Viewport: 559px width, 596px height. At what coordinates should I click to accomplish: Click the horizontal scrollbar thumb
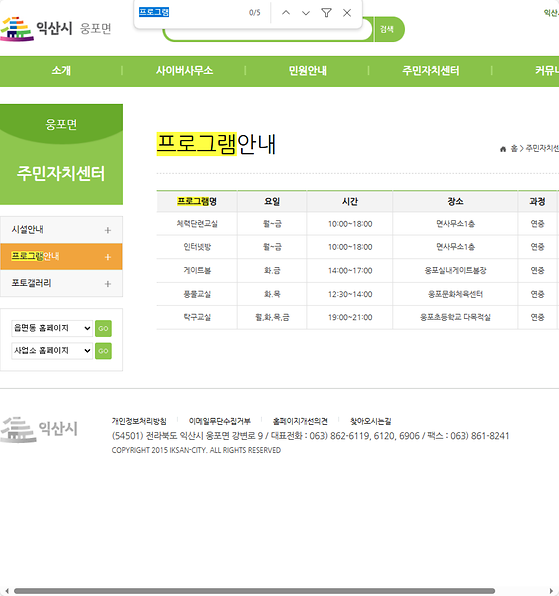254,591
